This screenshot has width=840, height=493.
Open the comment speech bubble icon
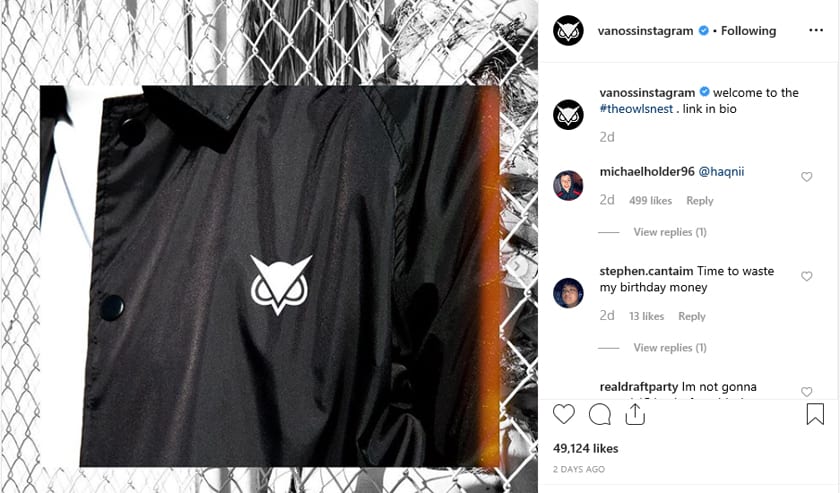[599, 414]
